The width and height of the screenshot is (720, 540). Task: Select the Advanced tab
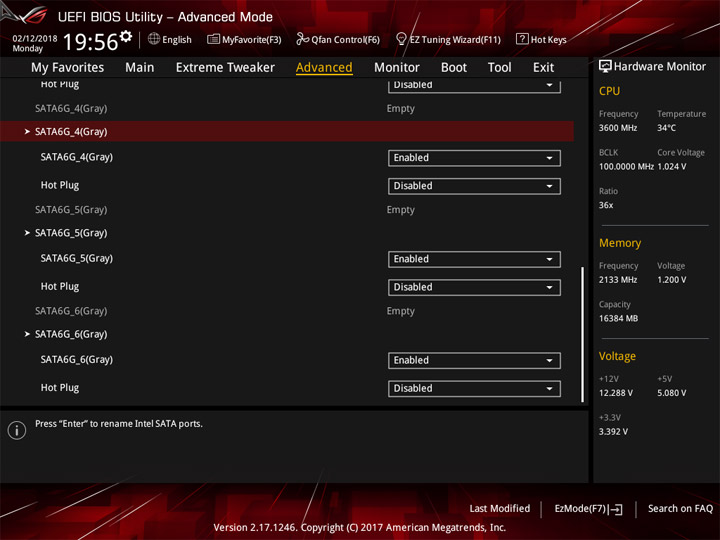point(324,68)
